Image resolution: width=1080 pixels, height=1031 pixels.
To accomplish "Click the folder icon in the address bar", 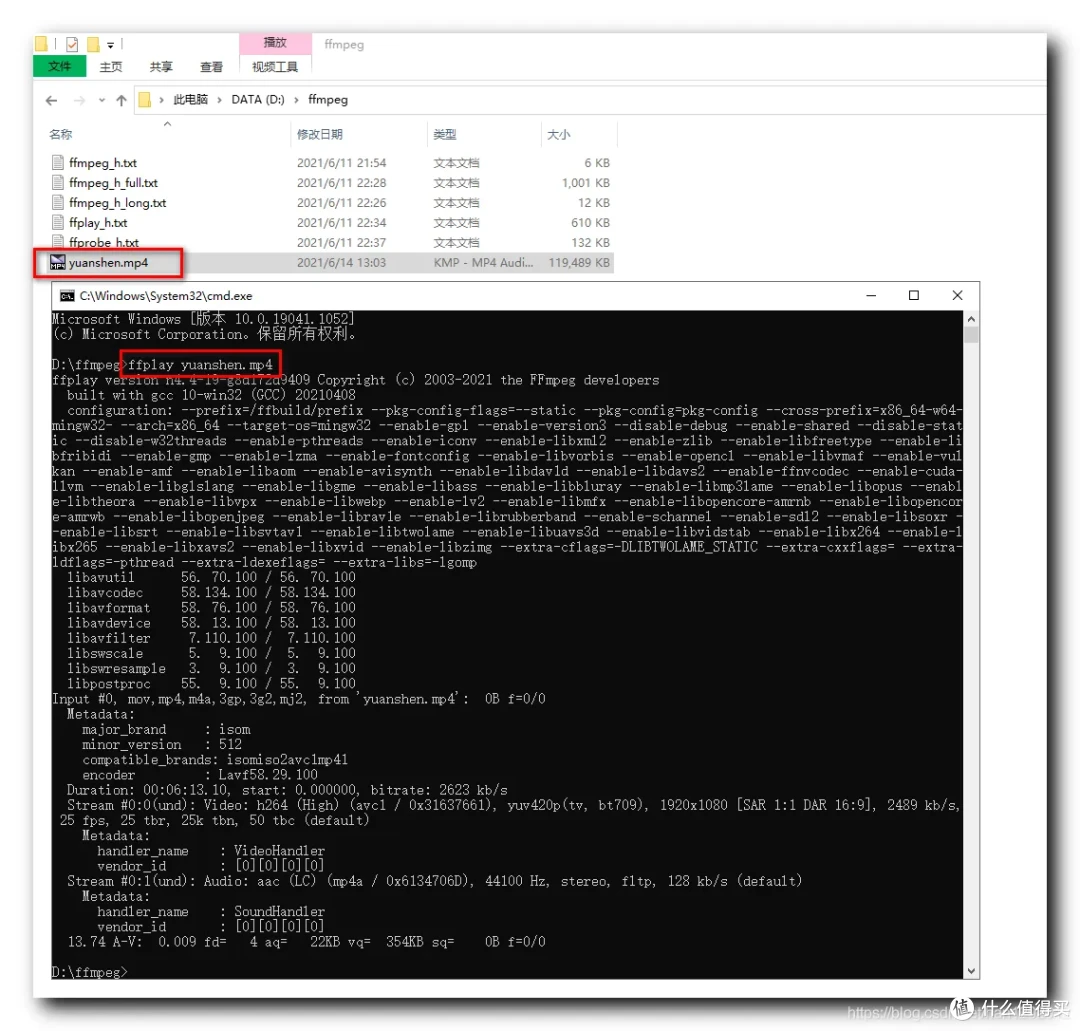I will pyautogui.click(x=145, y=100).
